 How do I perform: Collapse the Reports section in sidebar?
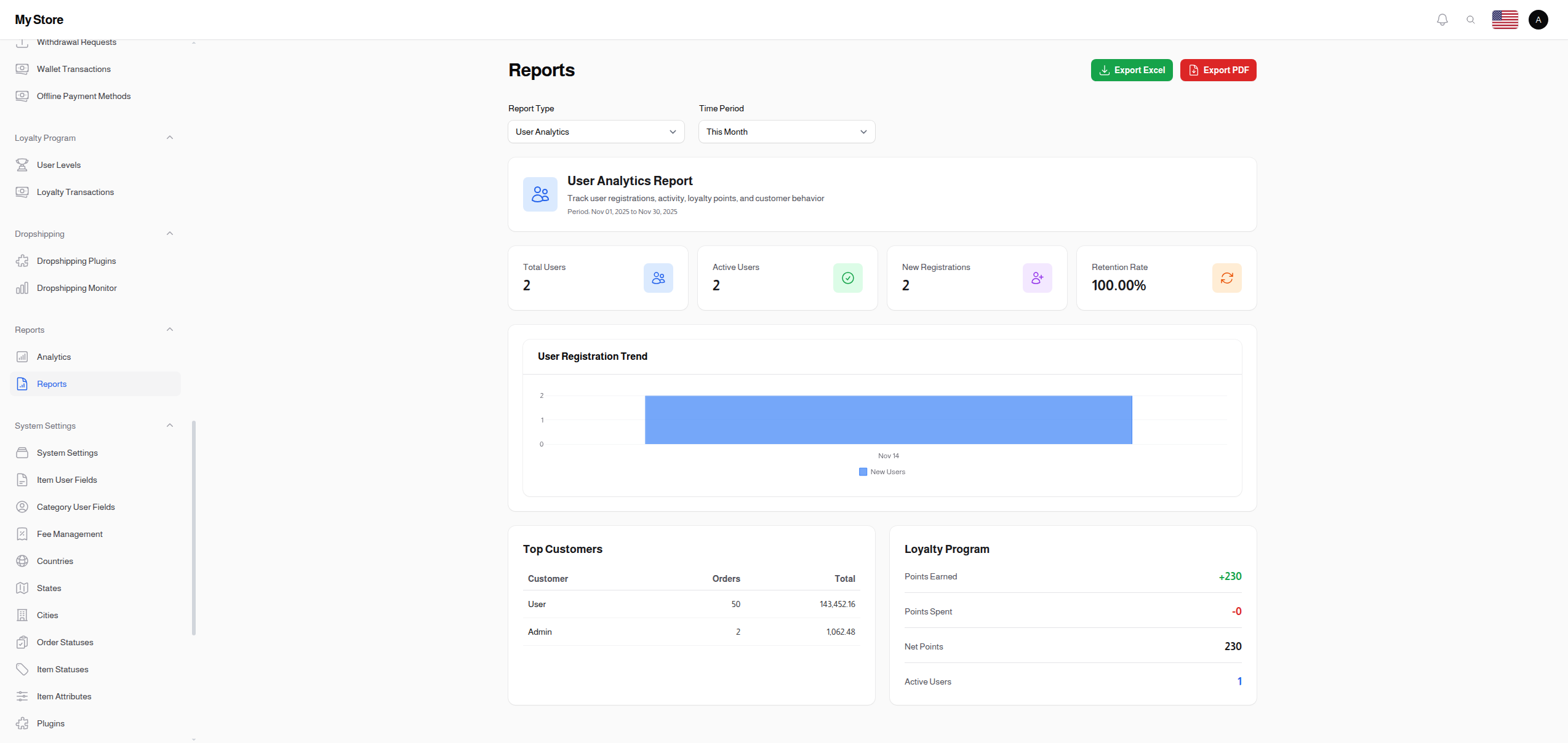(170, 329)
